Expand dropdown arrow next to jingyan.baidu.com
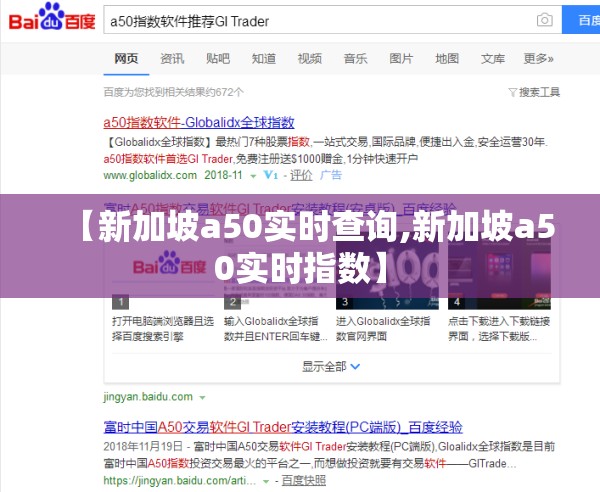 tap(202, 398)
